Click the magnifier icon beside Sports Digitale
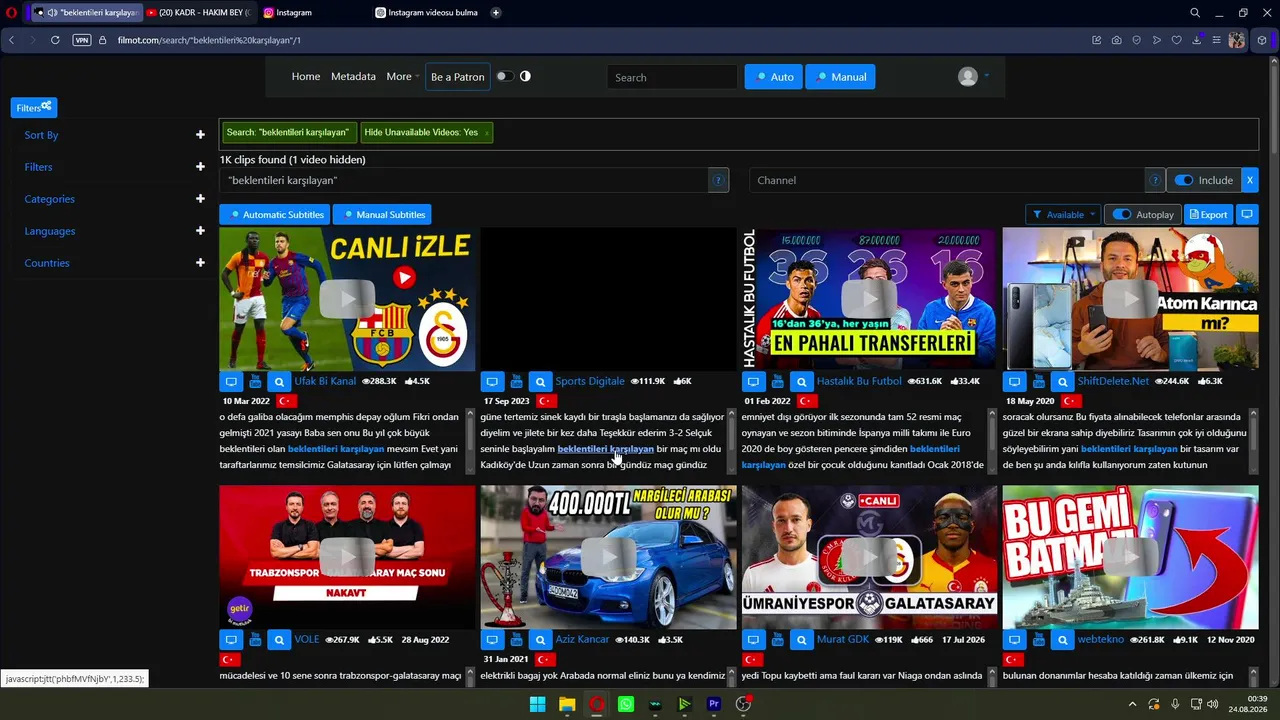Screen dimensions: 1280x720 point(540,381)
